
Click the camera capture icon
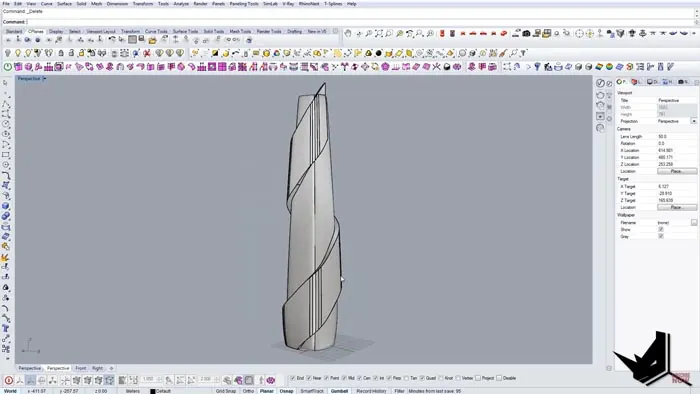tap(526, 33)
